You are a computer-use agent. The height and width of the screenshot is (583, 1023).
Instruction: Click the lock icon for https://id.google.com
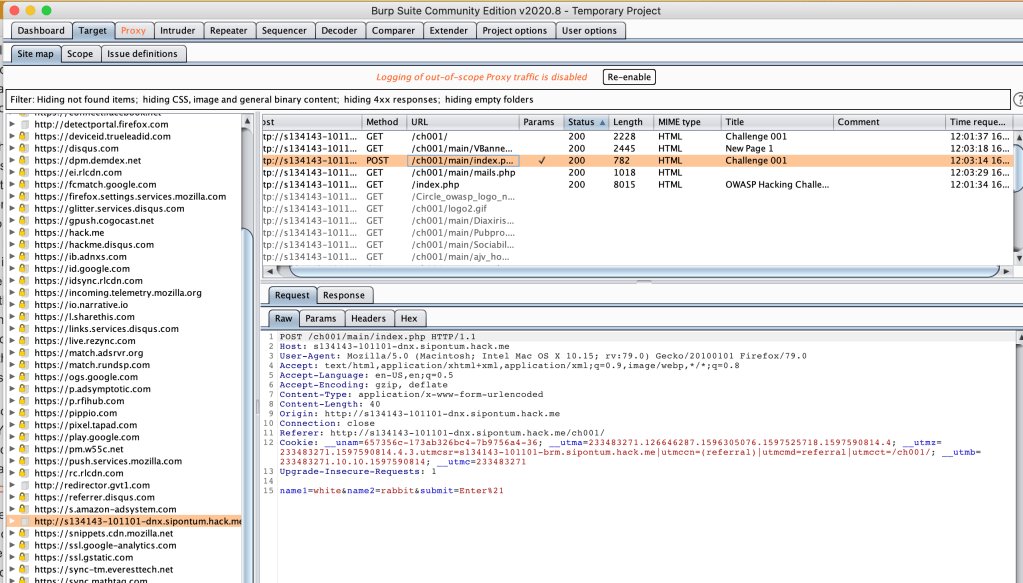coord(24,269)
